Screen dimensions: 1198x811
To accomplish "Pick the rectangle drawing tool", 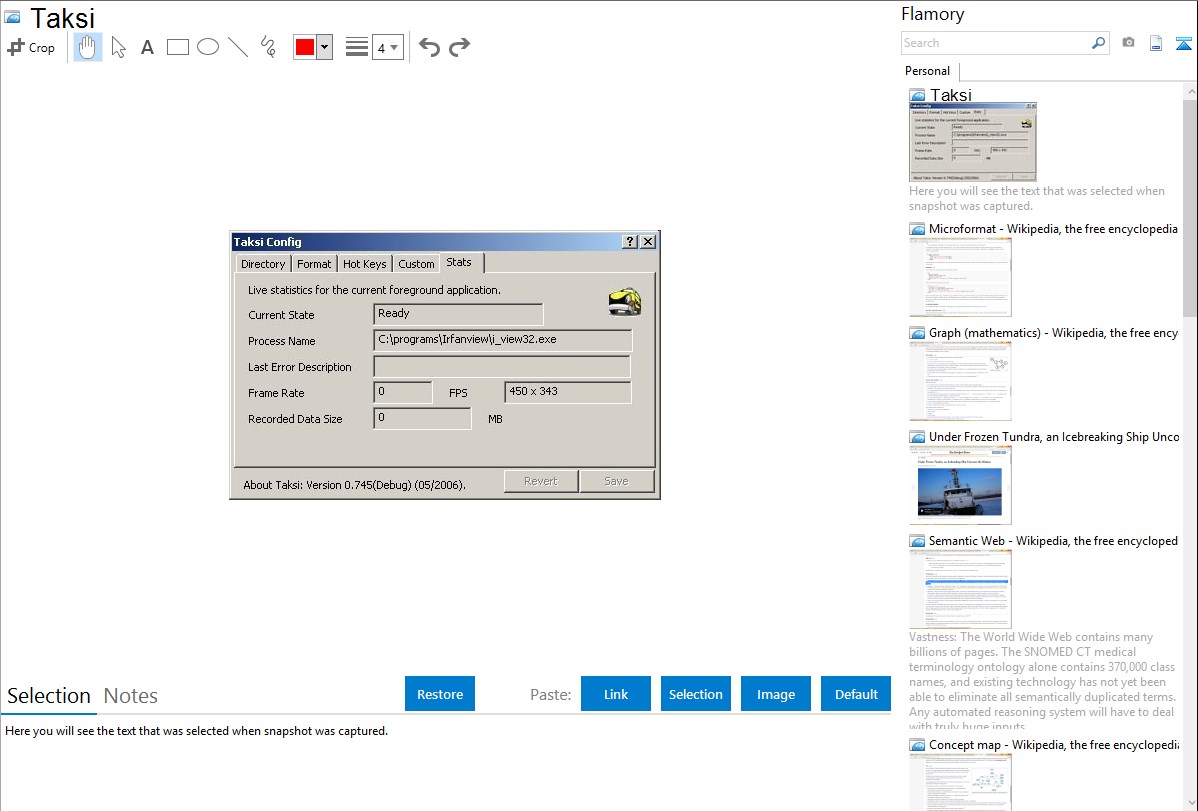I will (x=177, y=47).
